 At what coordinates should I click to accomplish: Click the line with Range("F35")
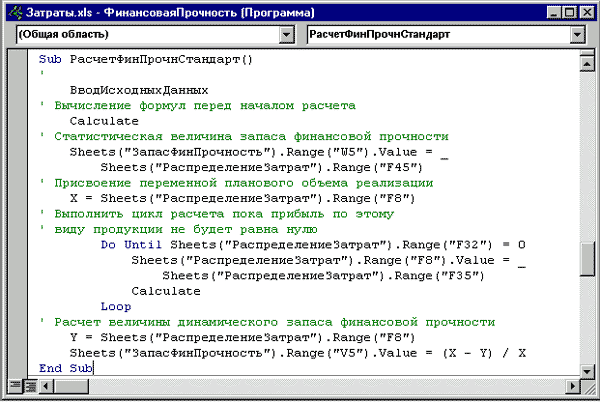(x=323, y=276)
